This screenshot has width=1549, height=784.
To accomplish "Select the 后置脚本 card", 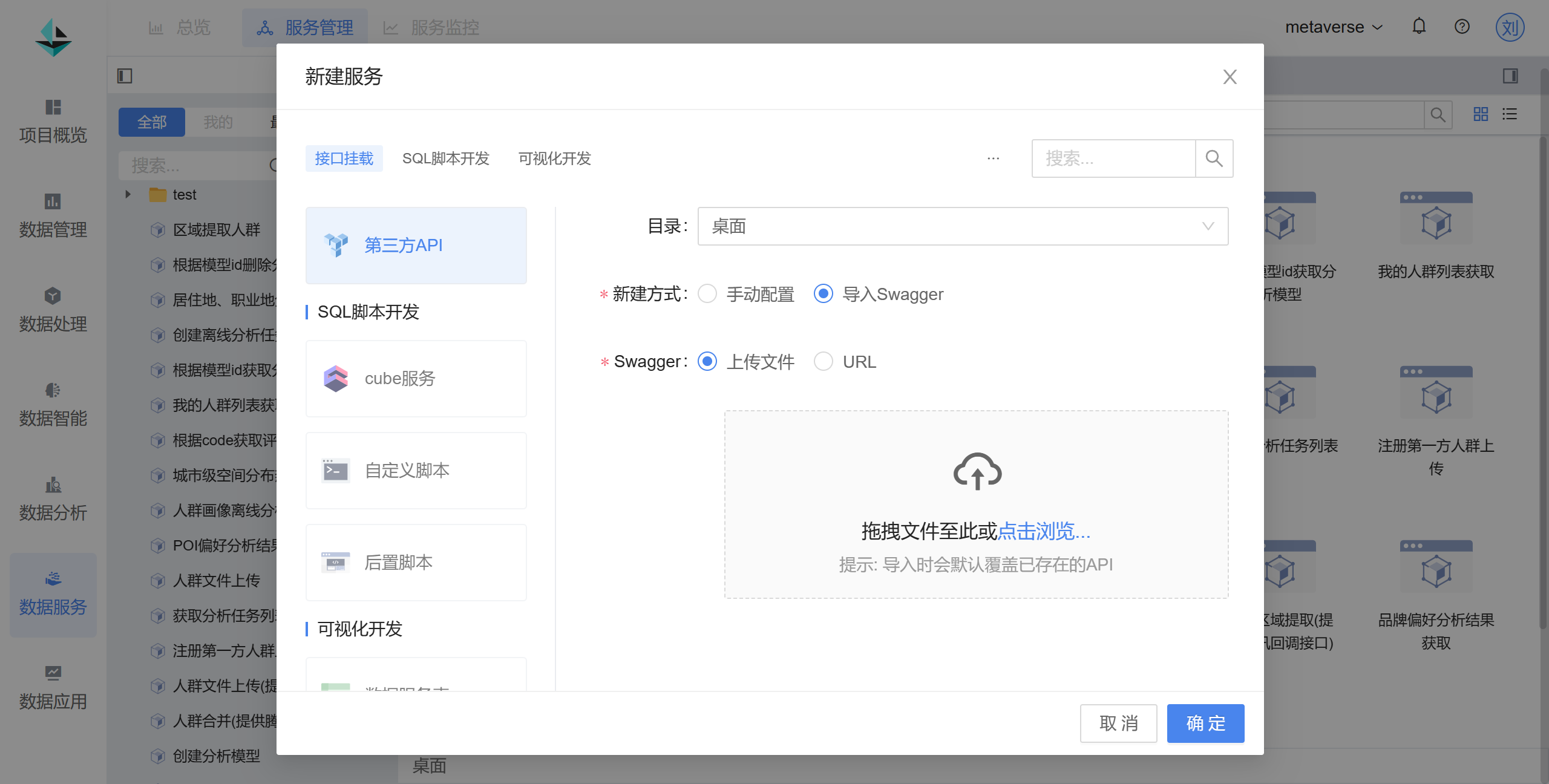I will (416, 563).
